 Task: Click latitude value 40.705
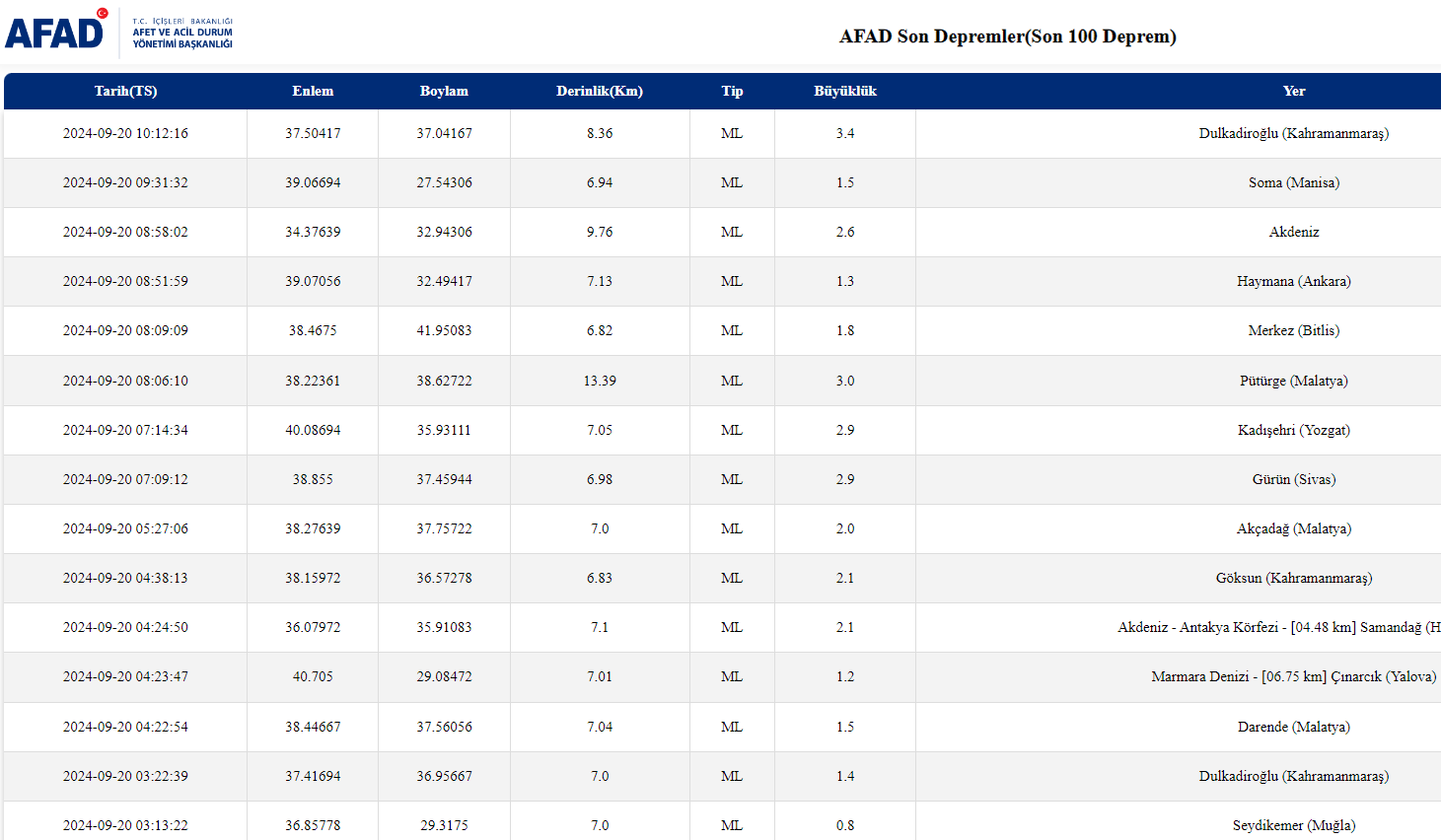(313, 676)
